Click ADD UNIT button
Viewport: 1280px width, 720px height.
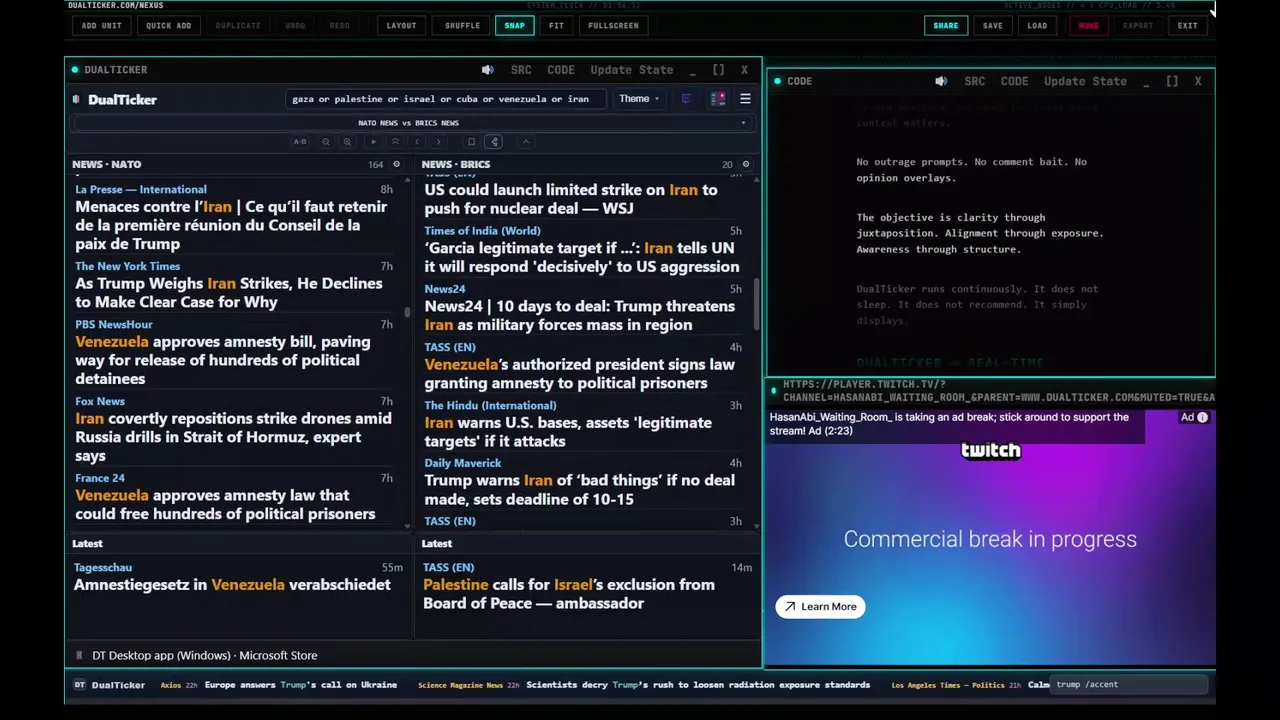pyautogui.click(x=101, y=25)
